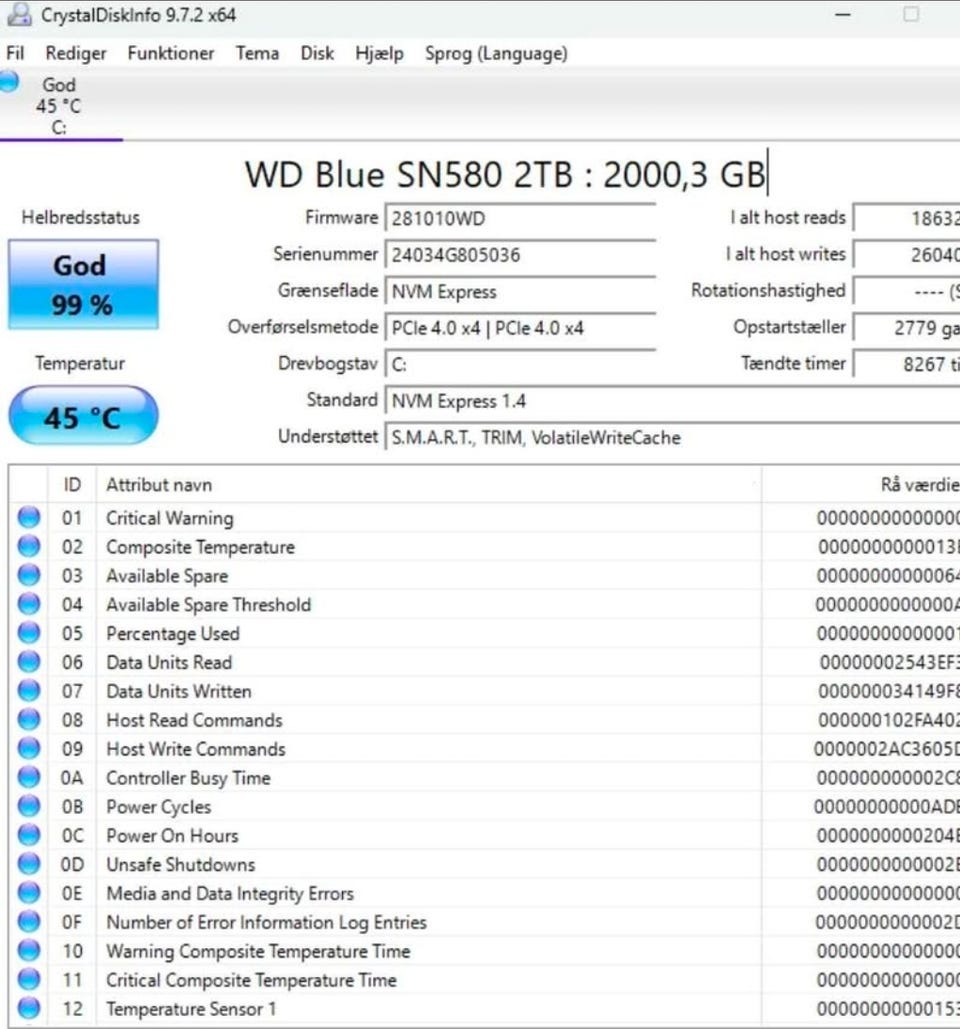960x1029 pixels.
Task: Open the Funktioner menu
Action: tap(170, 54)
